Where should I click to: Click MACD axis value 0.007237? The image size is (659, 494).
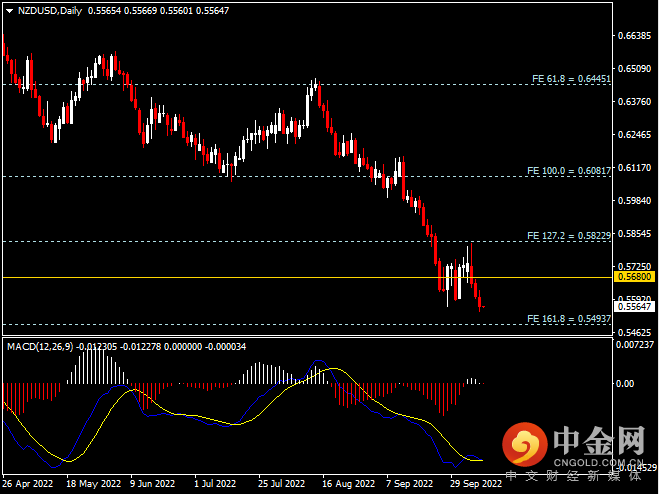[635, 345]
